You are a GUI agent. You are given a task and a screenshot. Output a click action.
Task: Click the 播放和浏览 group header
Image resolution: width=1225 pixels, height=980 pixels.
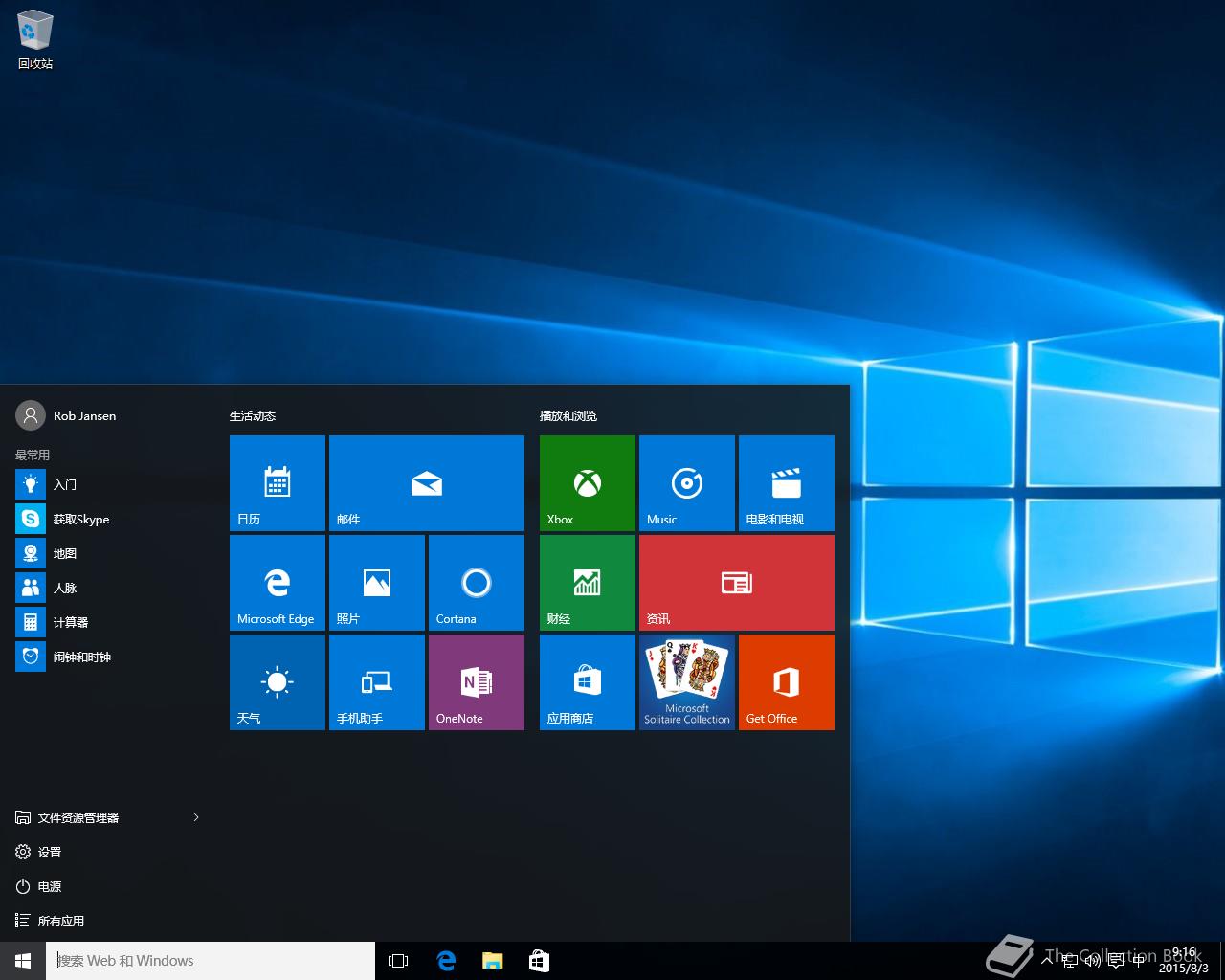tap(568, 416)
